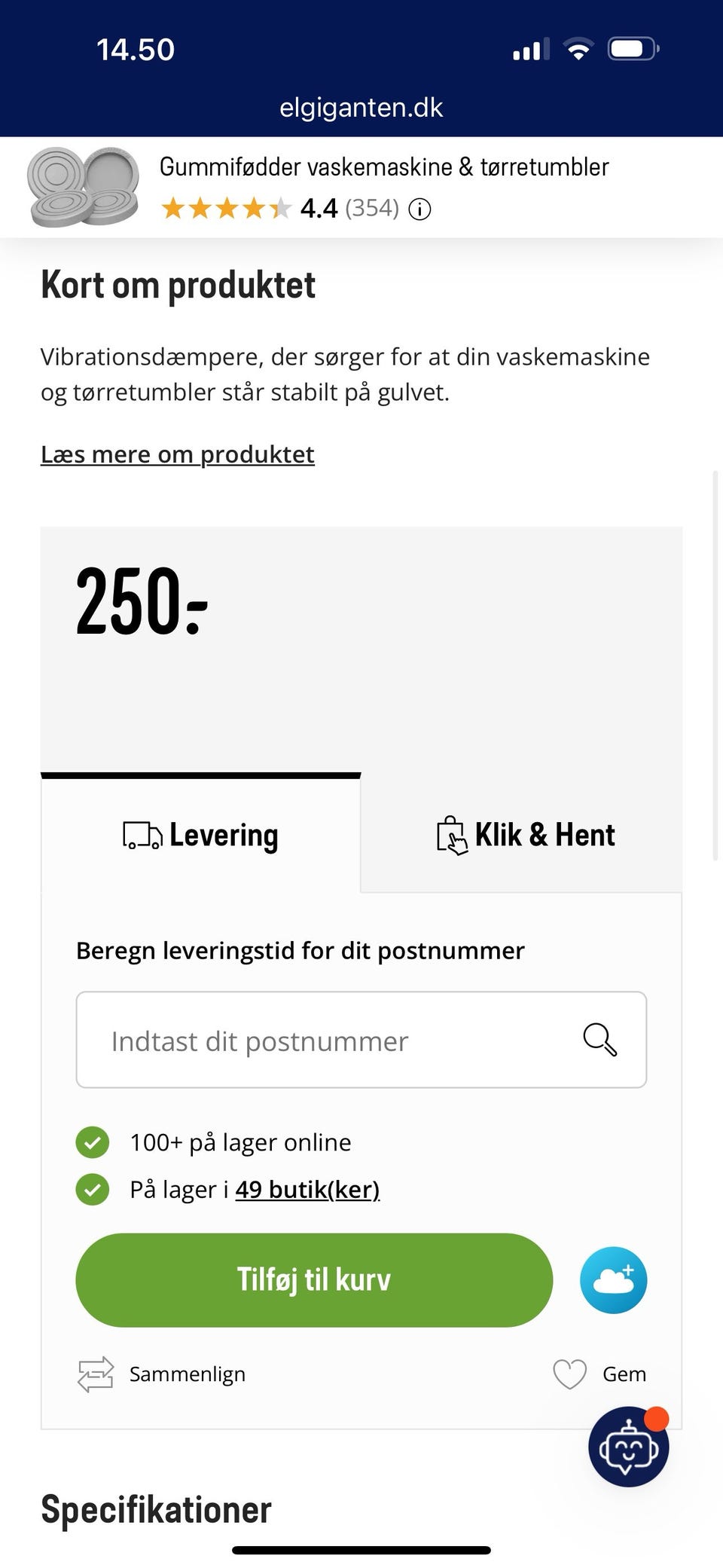This screenshot has height=1568, width=723.
Task: Tap the rating info icon
Action: click(419, 209)
